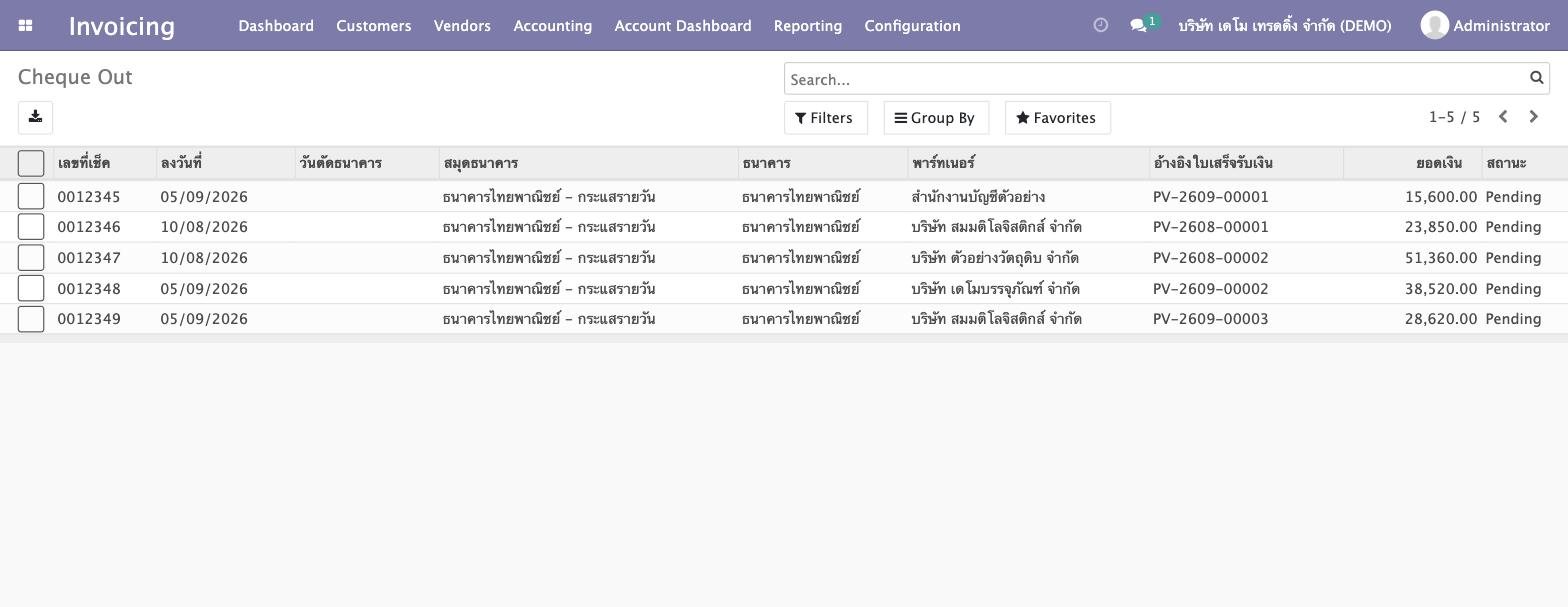Open the Account Dashboard menu
1568x607 pixels.
point(683,26)
